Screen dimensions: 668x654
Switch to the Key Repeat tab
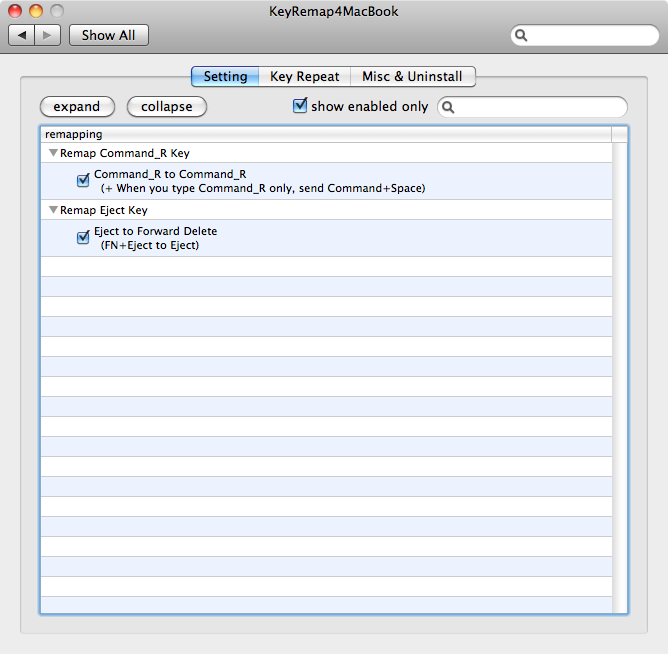pos(304,77)
